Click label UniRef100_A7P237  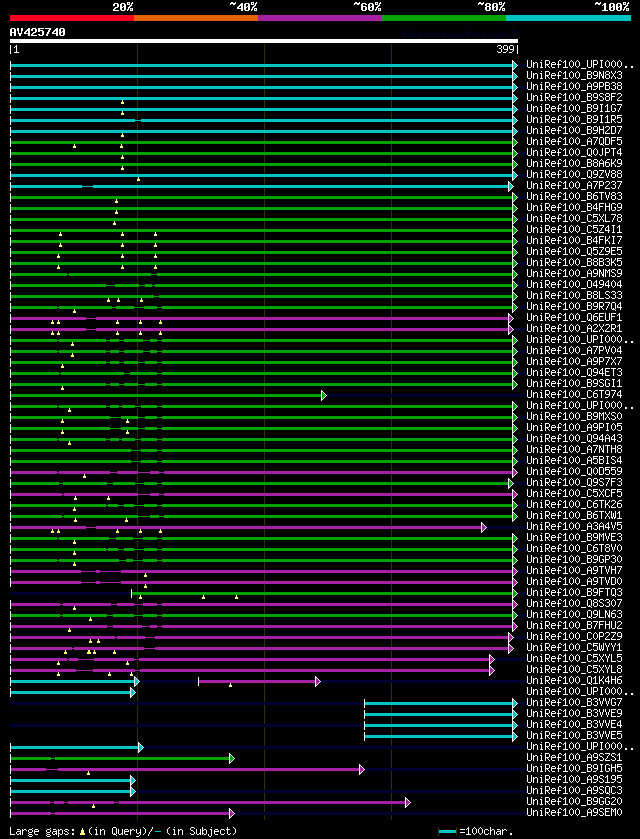[x=574, y=186]
